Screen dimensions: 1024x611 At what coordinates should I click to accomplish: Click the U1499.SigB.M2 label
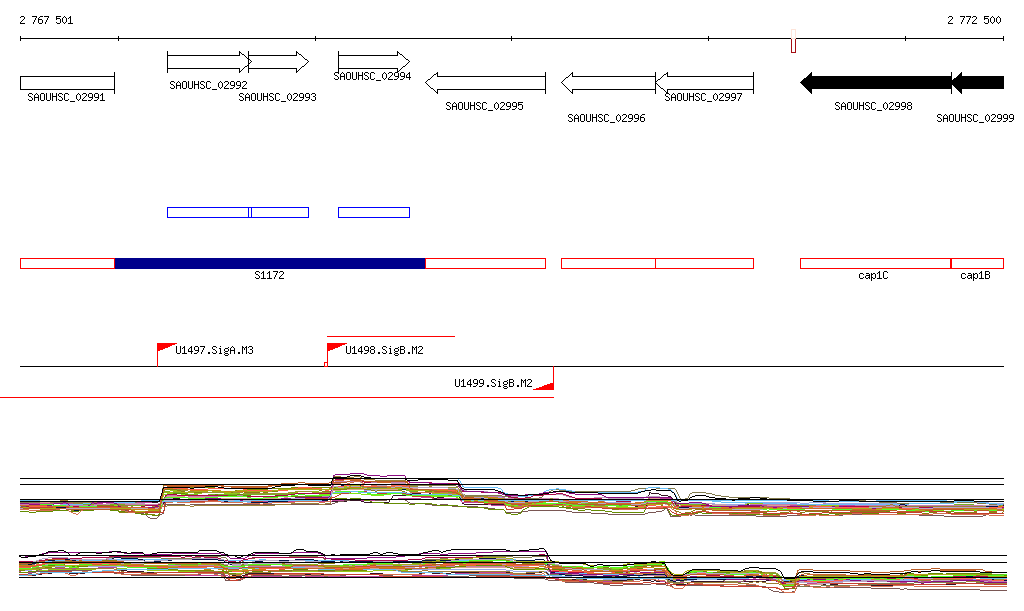(493, 383)
